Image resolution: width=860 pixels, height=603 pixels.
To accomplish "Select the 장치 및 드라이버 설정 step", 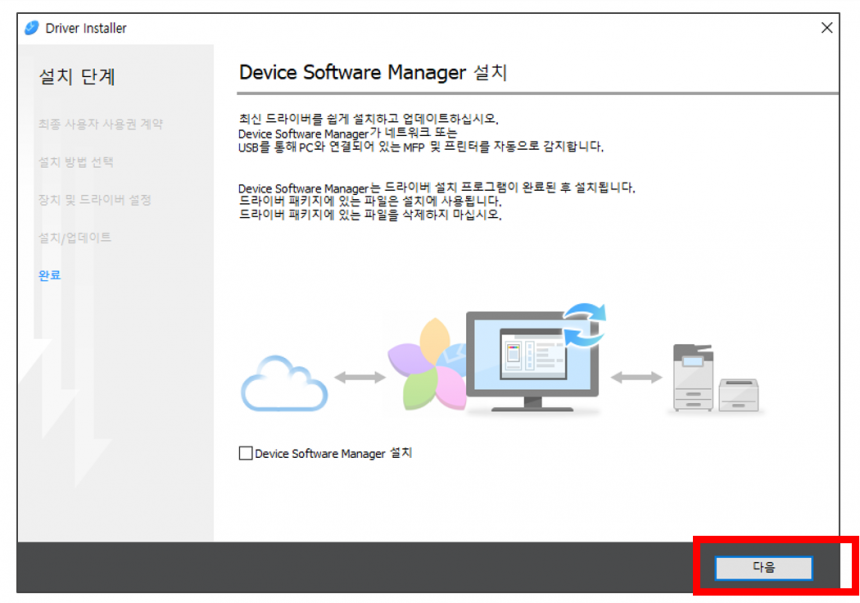I will 94,200.
